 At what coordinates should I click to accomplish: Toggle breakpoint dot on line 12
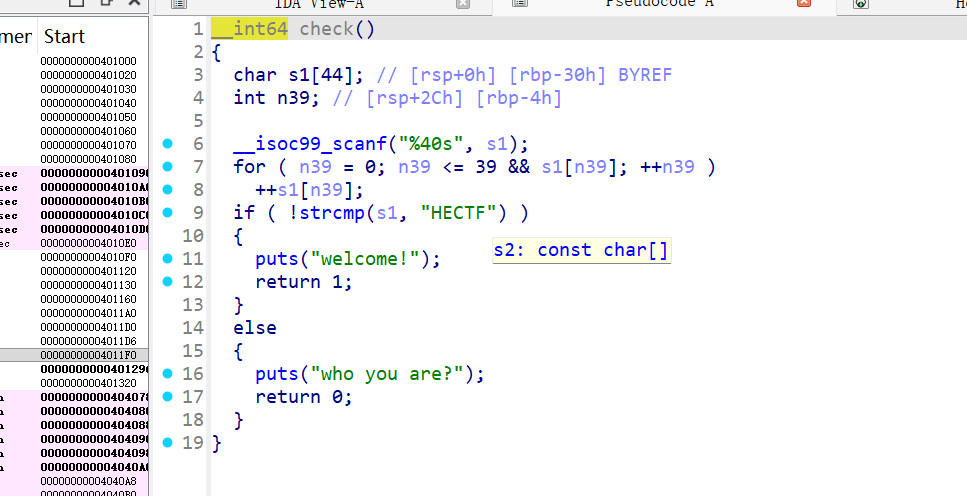(x=168, y=282)
